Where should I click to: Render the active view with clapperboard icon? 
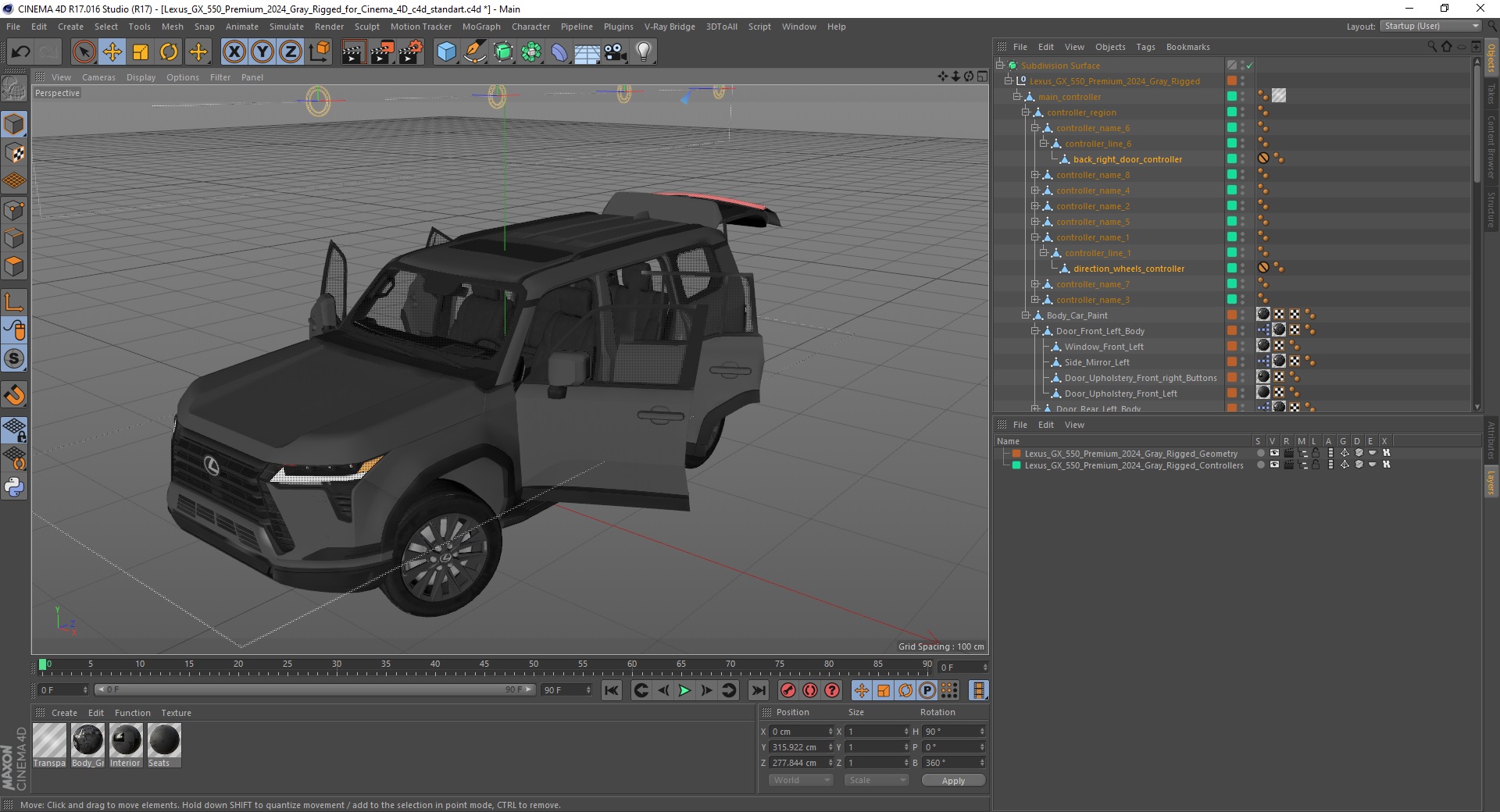pos(353,52)
